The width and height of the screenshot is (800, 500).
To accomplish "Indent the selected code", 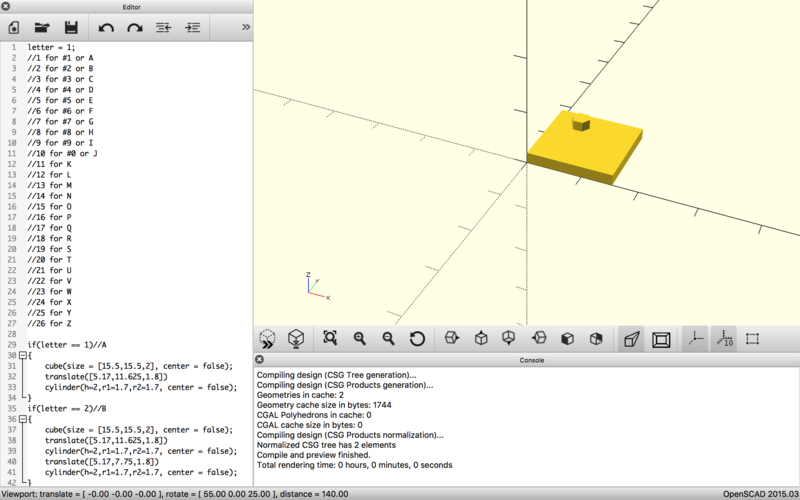I will point(192,28).
